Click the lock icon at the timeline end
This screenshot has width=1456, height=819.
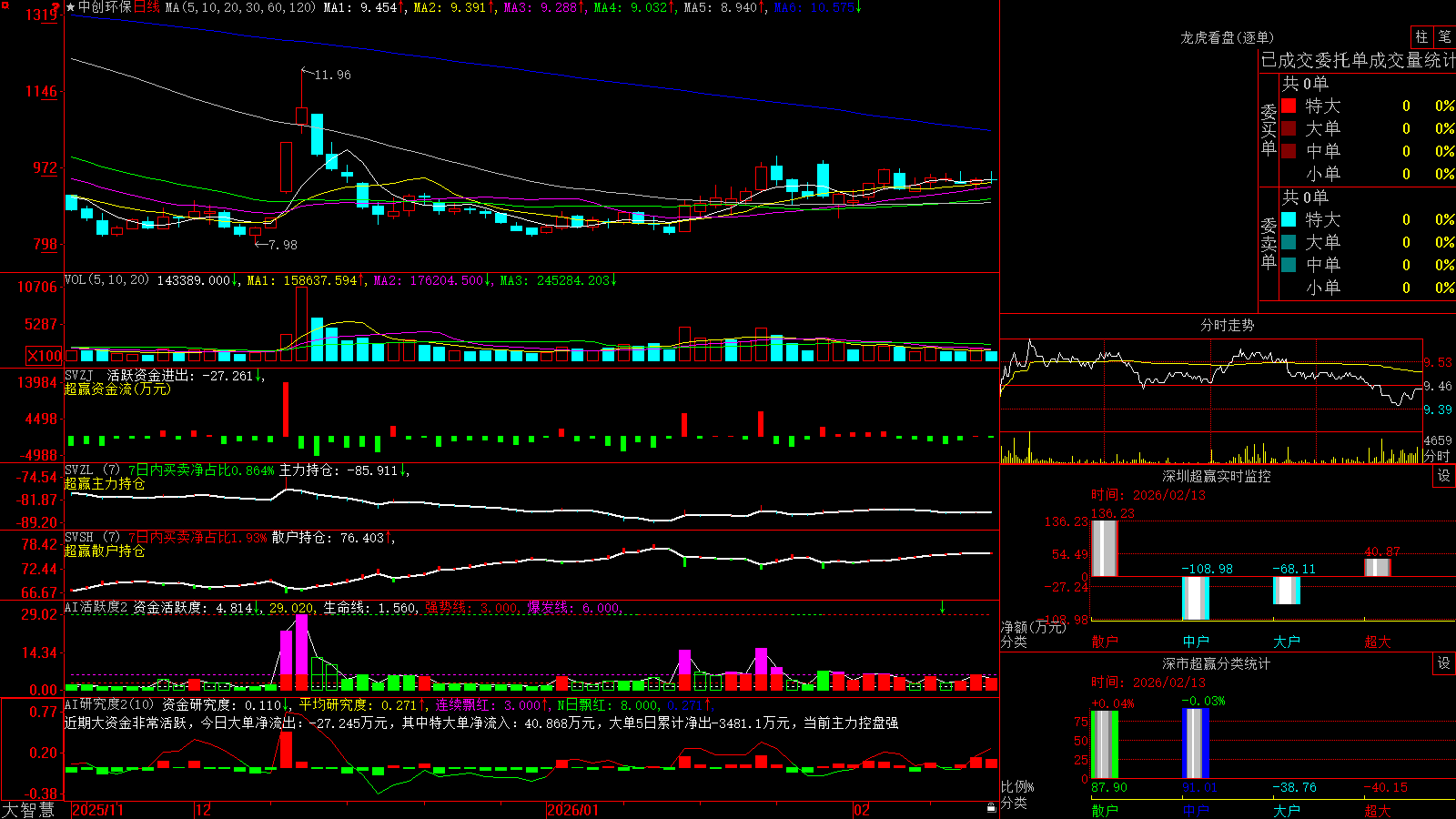992,808
